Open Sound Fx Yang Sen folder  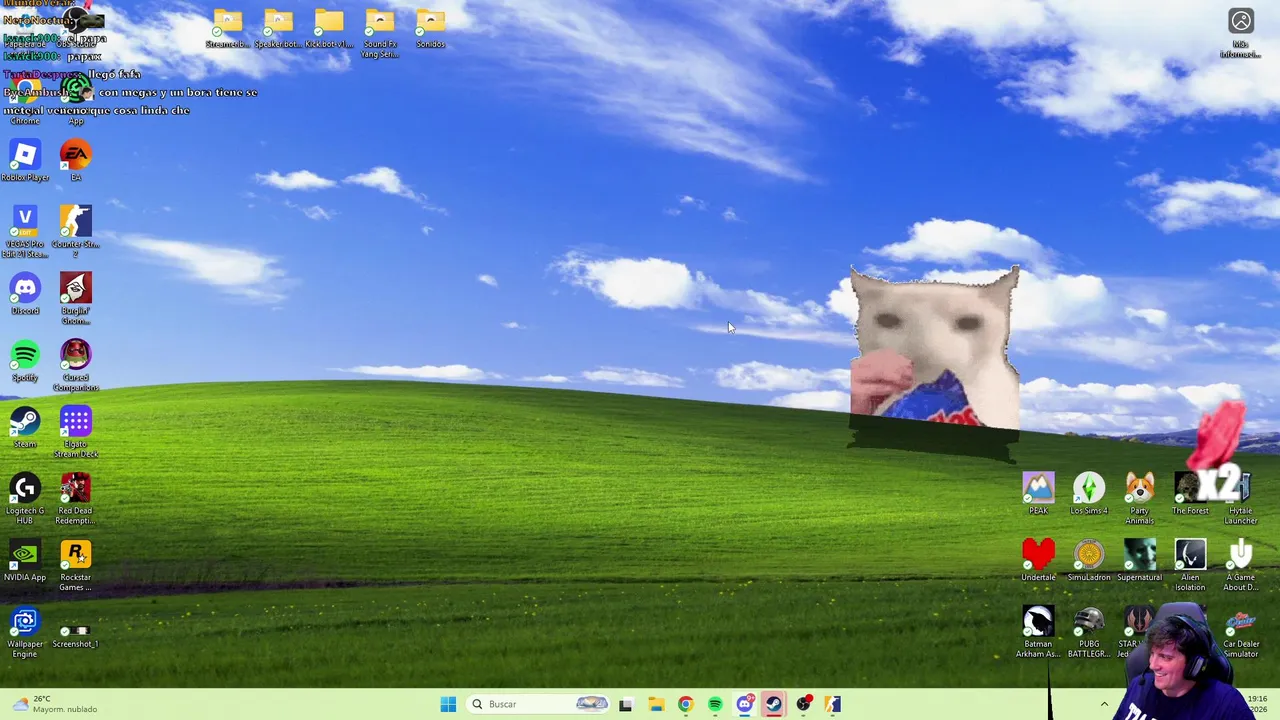380,33
